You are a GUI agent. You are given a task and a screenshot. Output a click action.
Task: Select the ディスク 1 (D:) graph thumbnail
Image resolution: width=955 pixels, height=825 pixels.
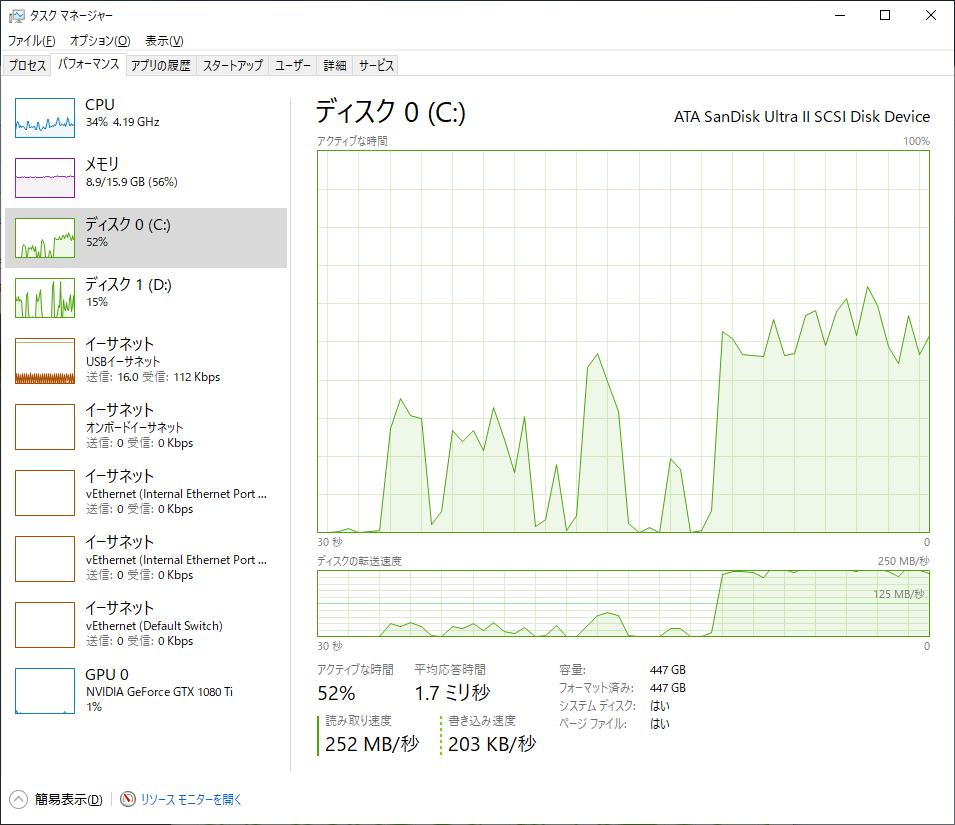(x=45, y=298)
